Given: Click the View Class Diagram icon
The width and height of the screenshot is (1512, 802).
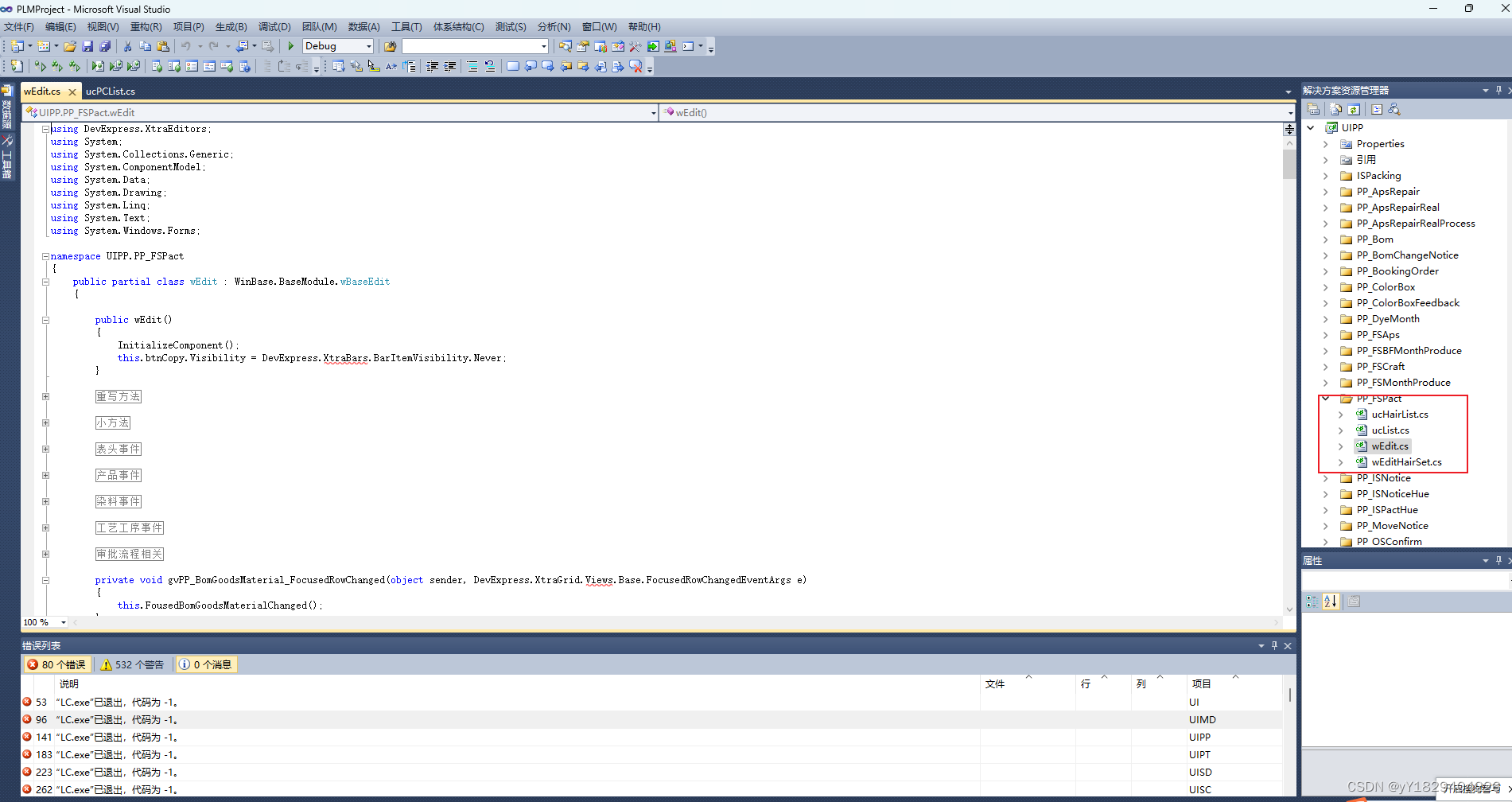Looking at the screenshot, I should (1393, 109).
